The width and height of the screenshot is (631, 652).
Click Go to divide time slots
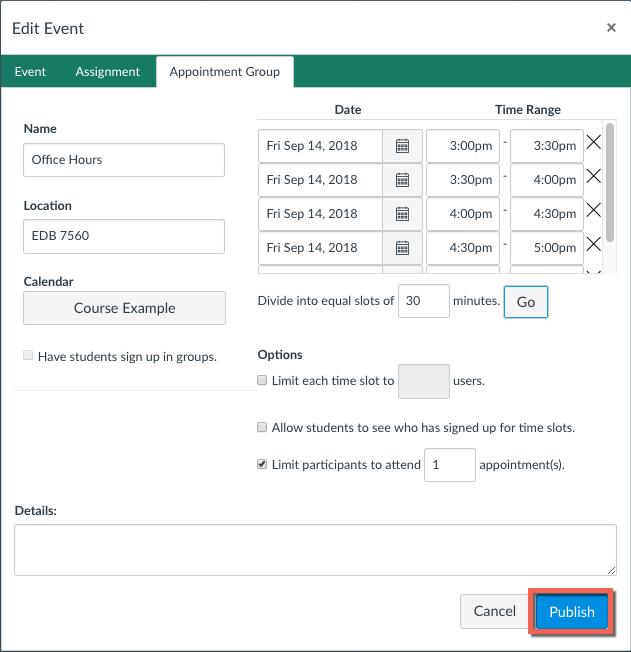525,302
